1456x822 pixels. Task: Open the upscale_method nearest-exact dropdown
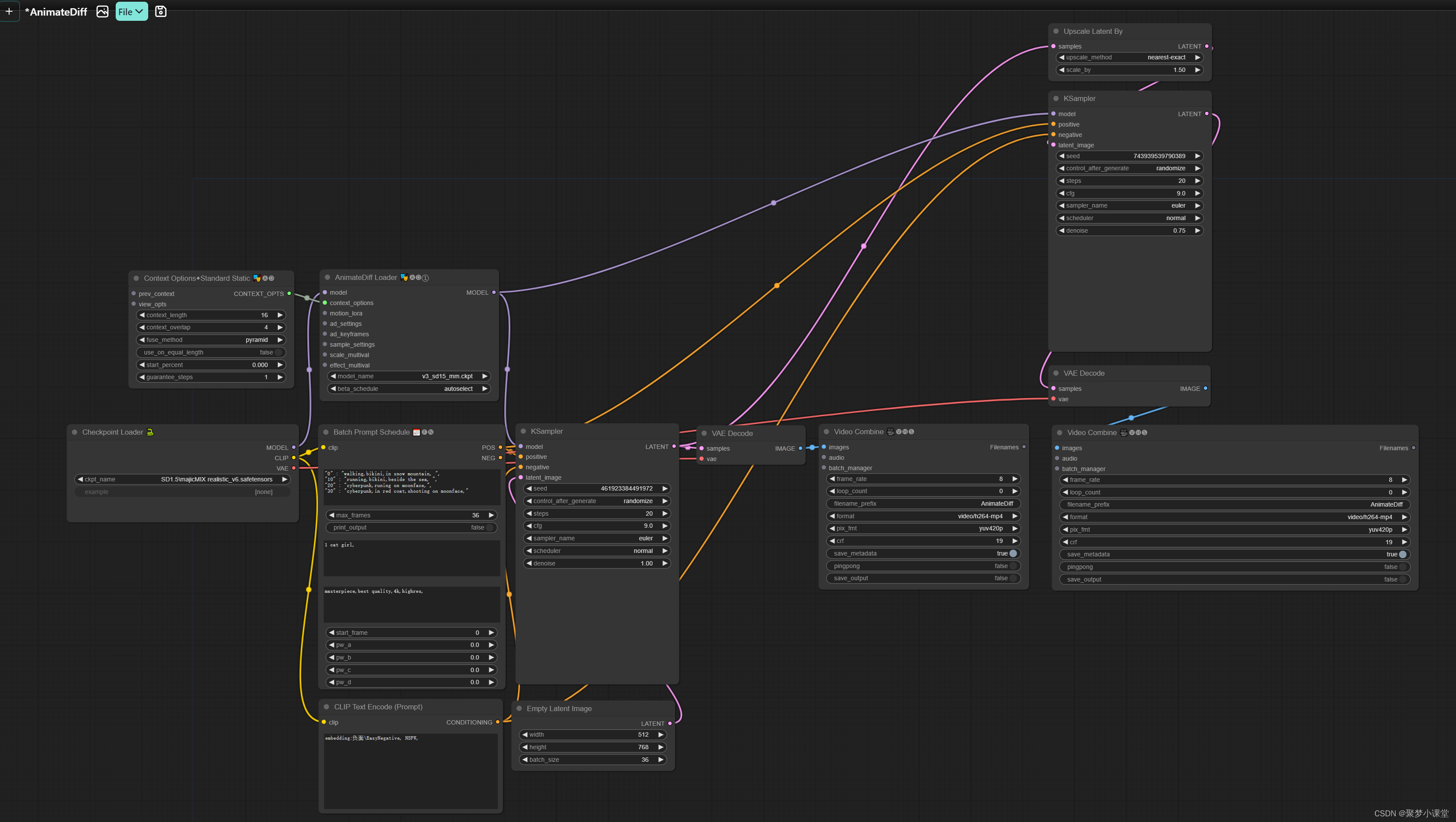(x=1129, y=57)
